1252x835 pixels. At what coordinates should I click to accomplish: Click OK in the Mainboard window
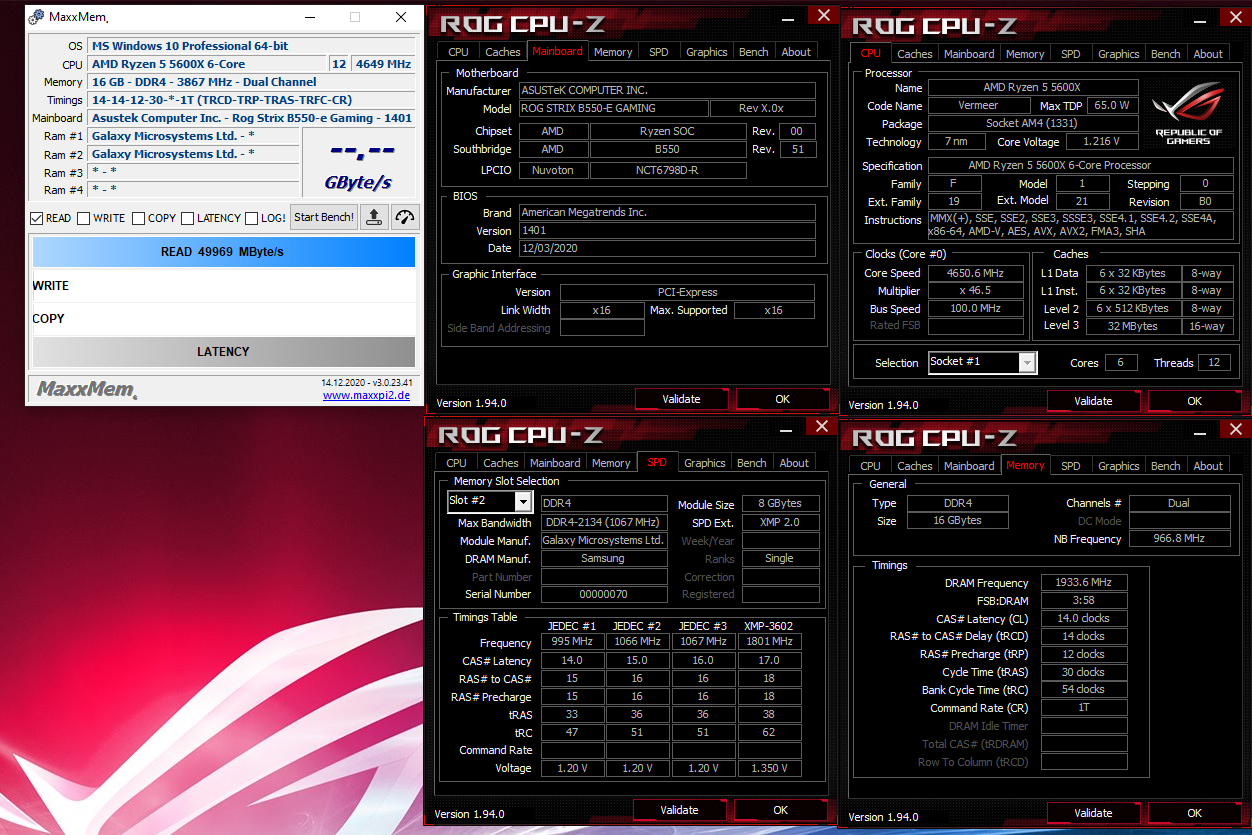pos(782,399)
